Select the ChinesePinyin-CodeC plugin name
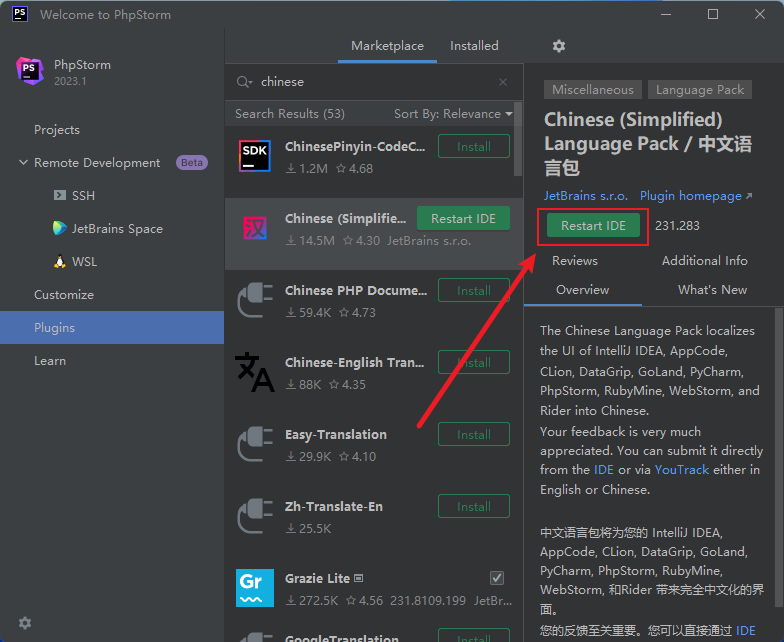 click(x=355, y=146)
